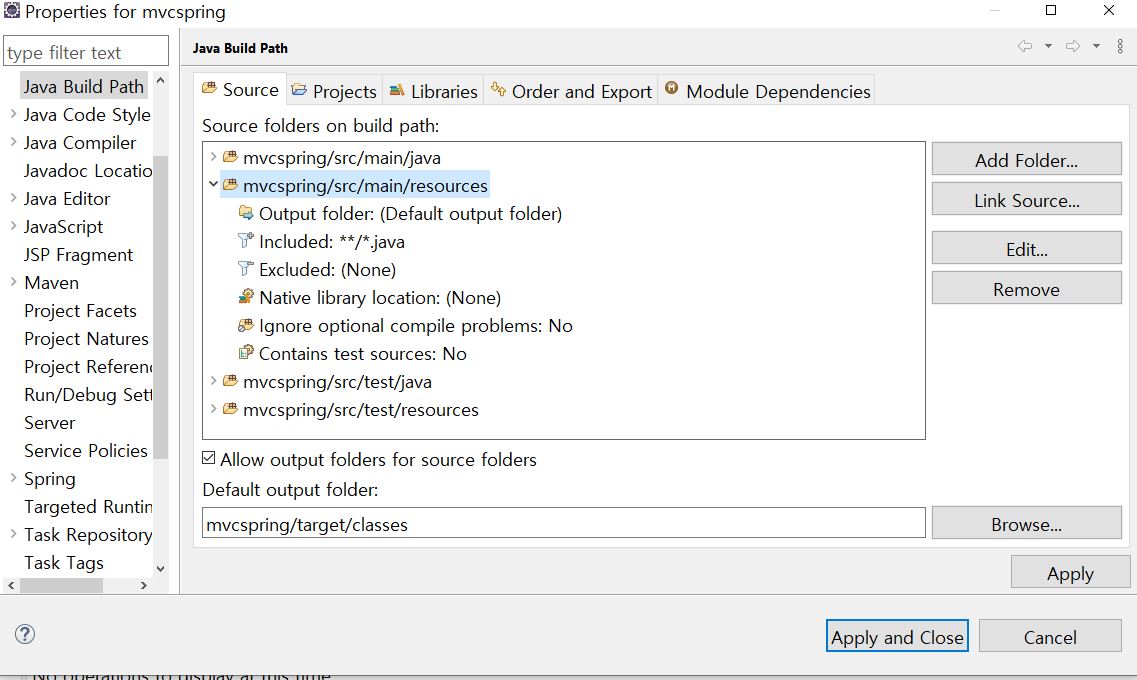Expand the mvcspring/src/test/resources node
The height and width of the screenshot is (680, 1137).
(x=213, y=408)
